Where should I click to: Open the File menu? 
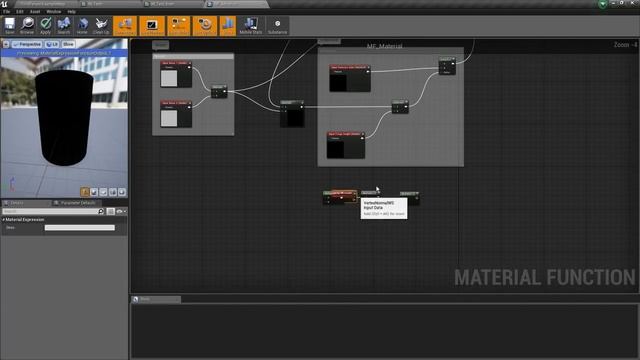coord(7,11)
